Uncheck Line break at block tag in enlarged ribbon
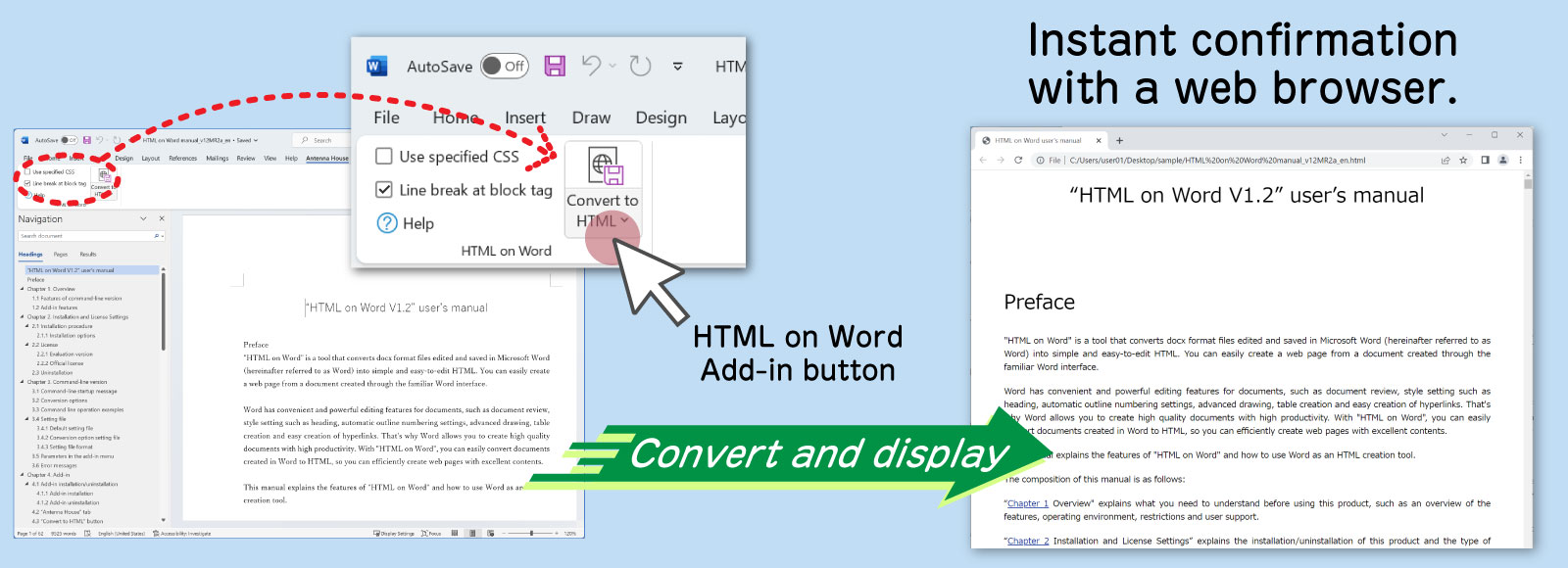Image resolution: width=1568 pixels, height=568 pixels. pos(384,189)
